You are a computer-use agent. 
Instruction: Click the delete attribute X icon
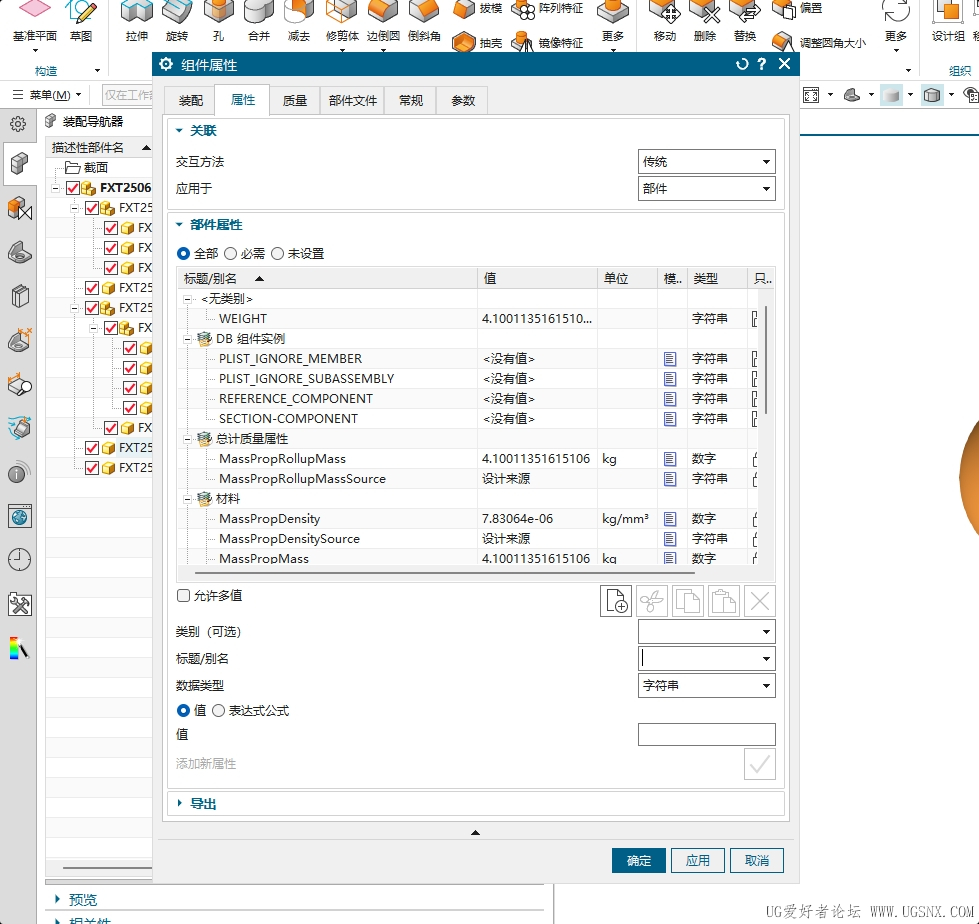760,601
